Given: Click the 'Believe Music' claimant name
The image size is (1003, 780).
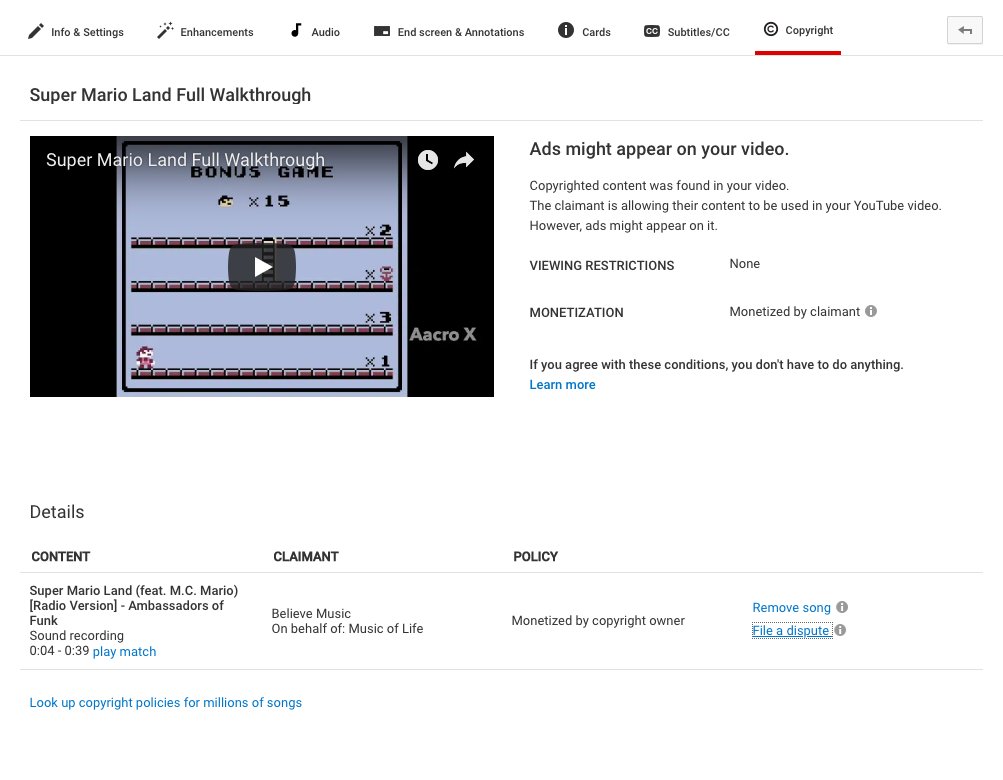Looking at the screenshot, I should point(311,614).
